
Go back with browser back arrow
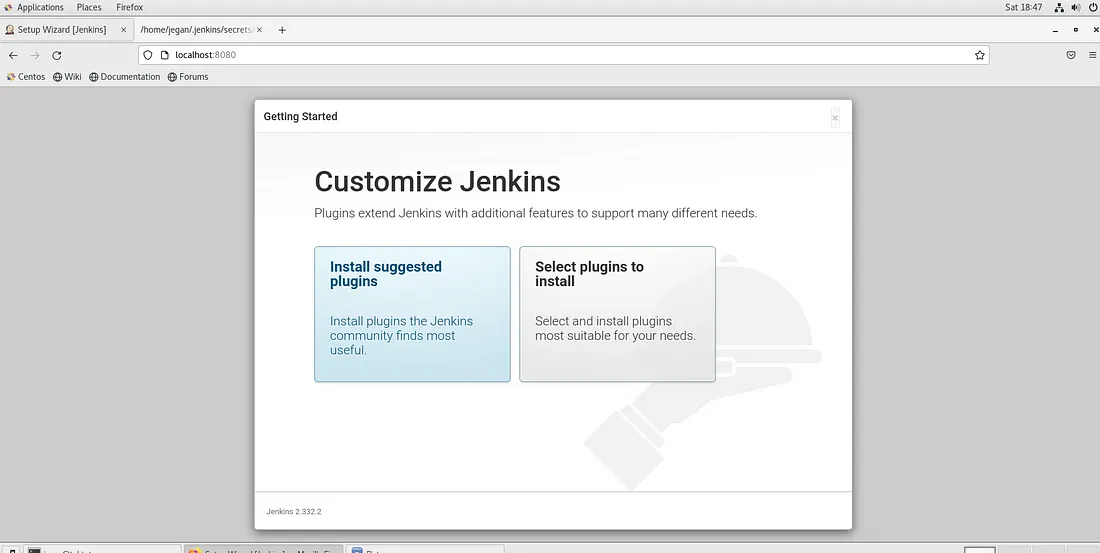(13, 55)
